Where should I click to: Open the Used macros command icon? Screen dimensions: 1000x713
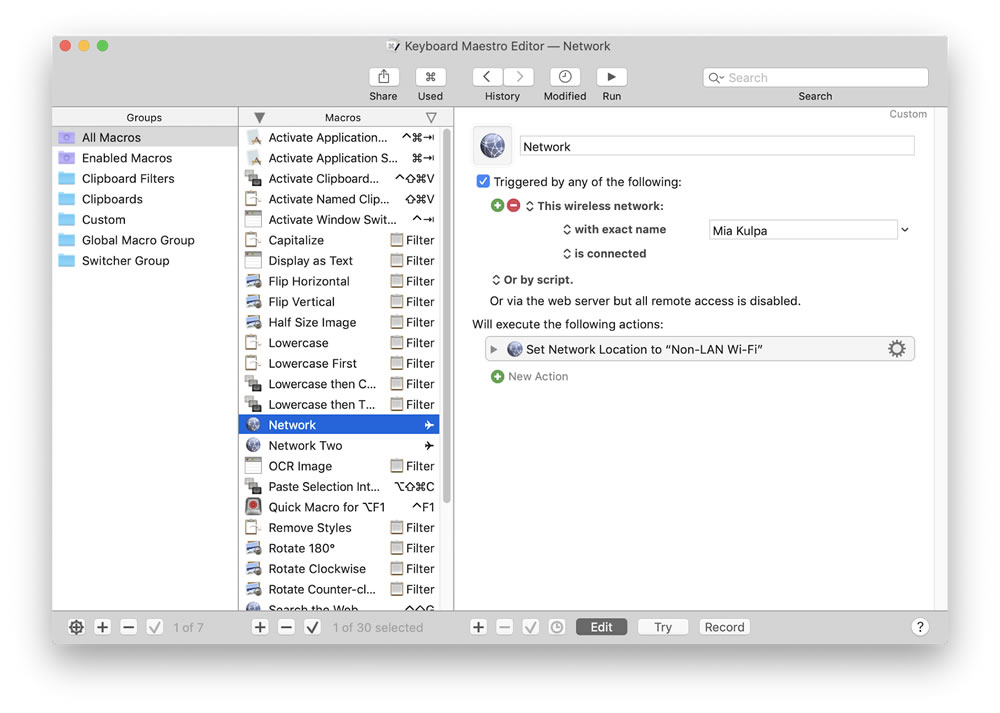[x=430, y=77]
